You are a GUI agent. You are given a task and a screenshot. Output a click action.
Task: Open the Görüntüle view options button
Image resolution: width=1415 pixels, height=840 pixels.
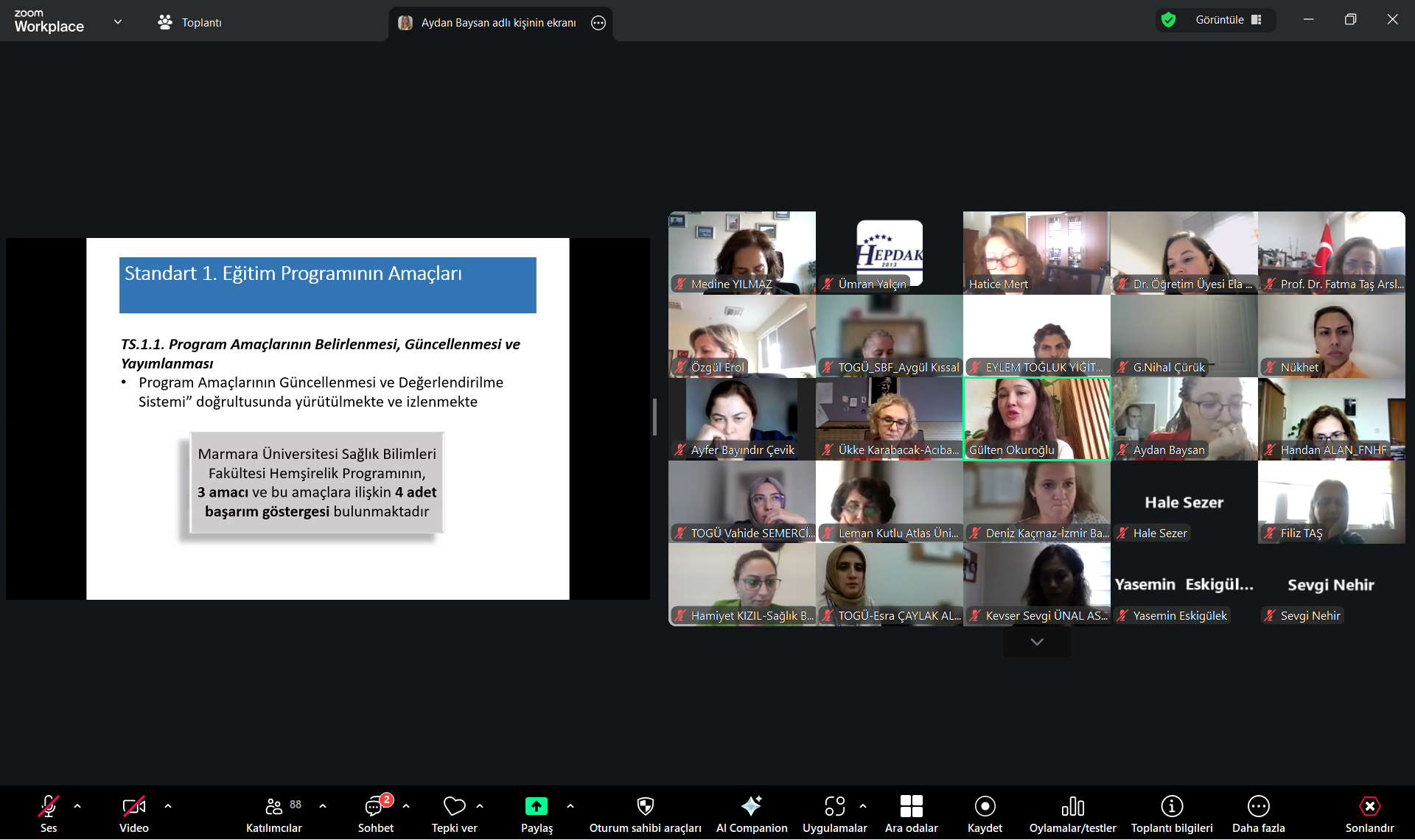[x=1228, y=20]
